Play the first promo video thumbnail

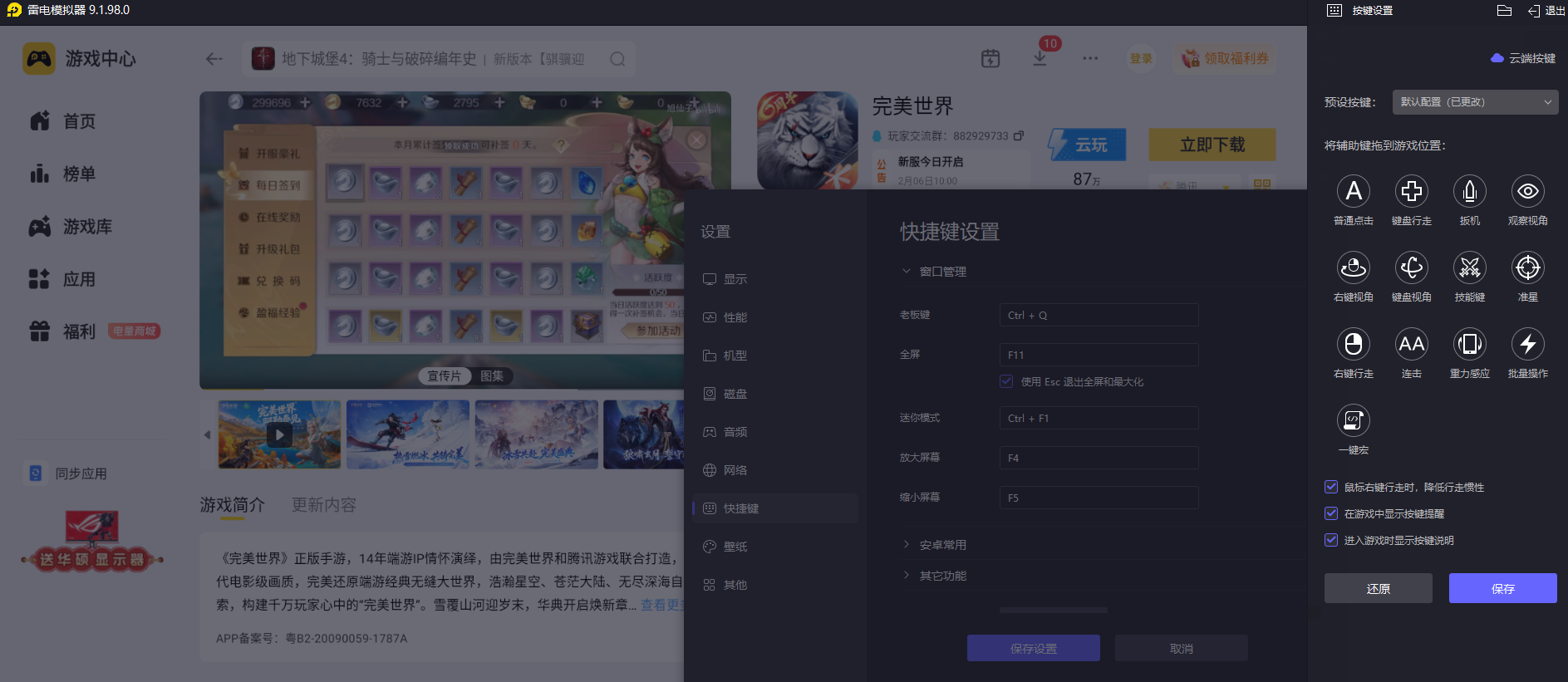(279, 434)
